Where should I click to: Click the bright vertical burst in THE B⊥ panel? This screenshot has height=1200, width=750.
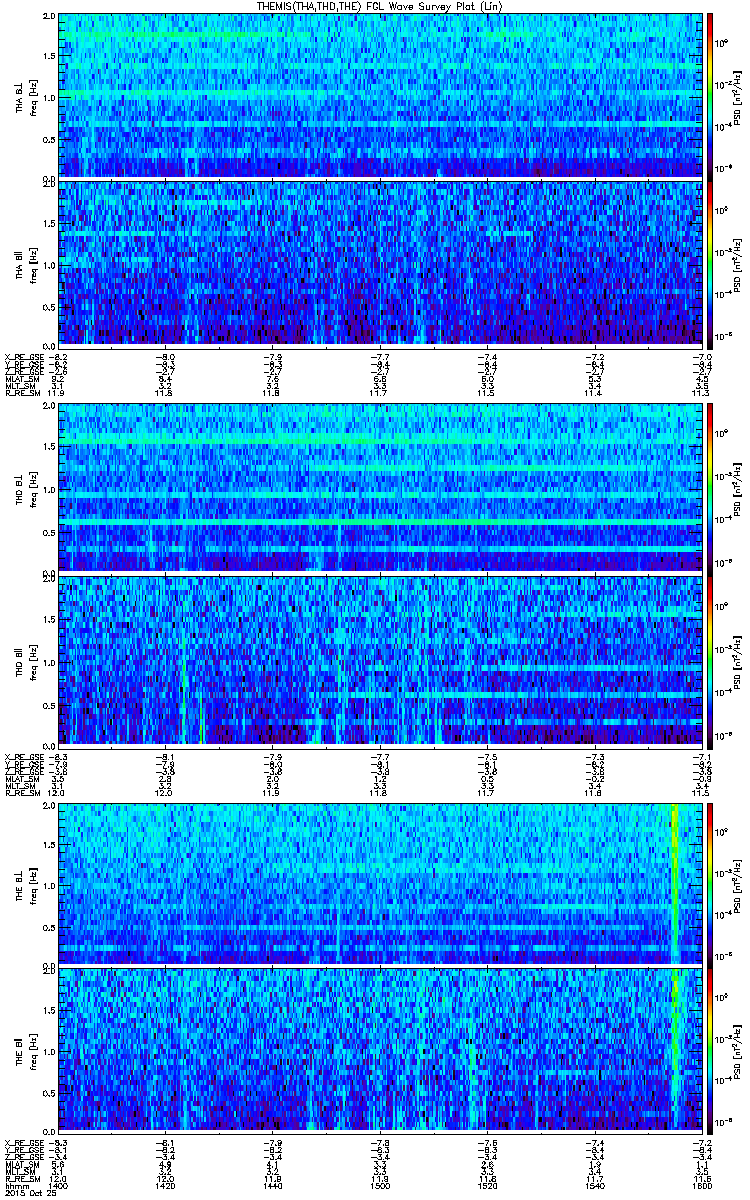pos(675,883)
